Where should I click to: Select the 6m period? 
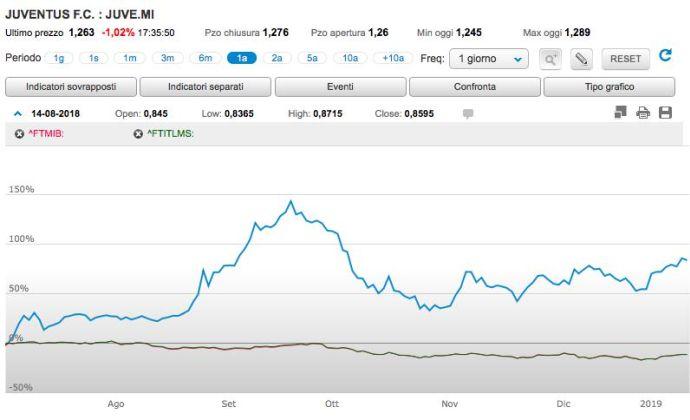205,58
